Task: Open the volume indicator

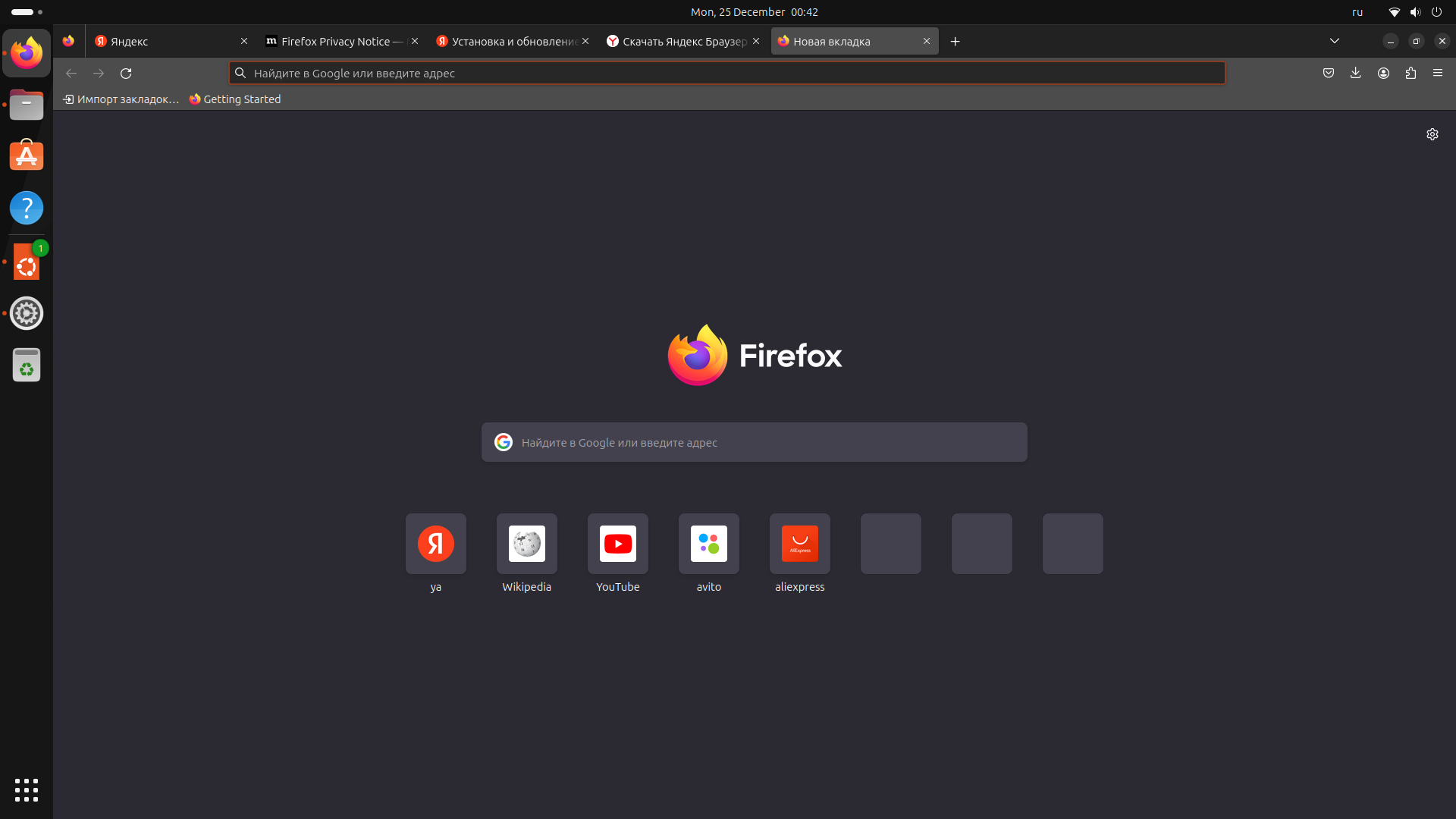Action: [x=1415, y=12]
